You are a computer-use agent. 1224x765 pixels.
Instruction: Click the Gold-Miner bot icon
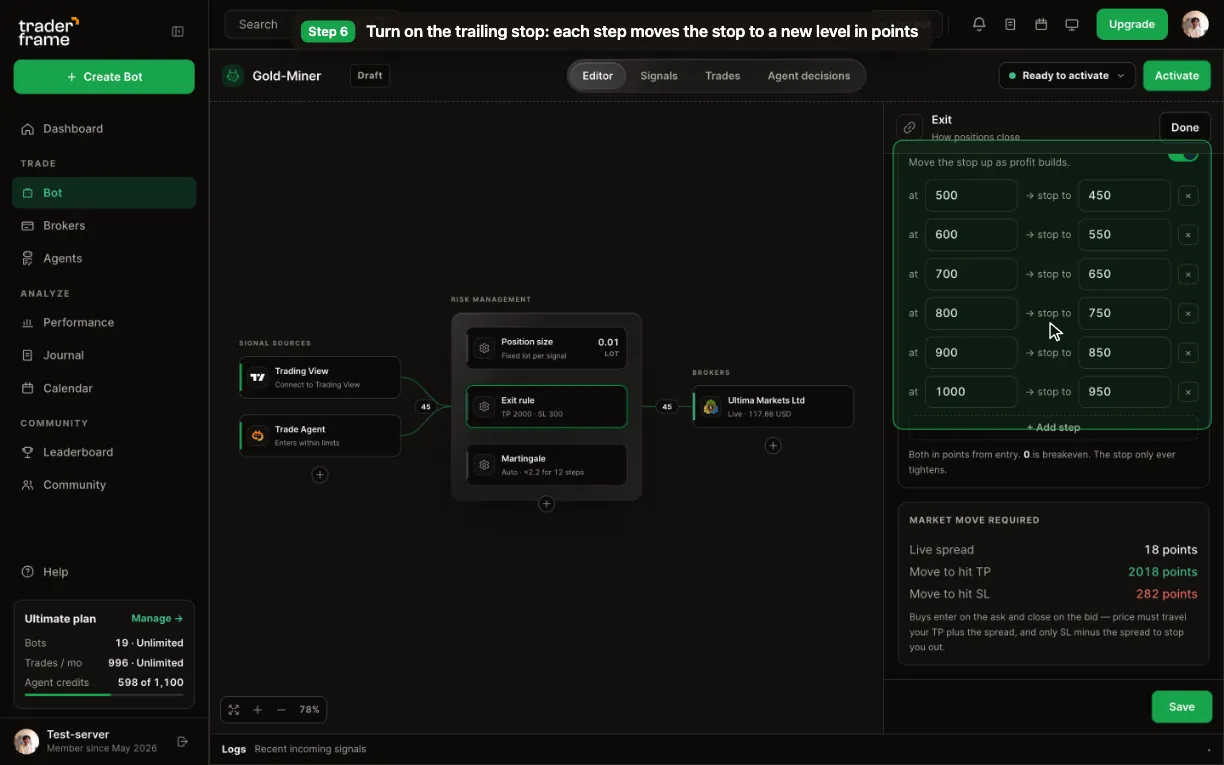pyautogui.click(x=233, y=75)
